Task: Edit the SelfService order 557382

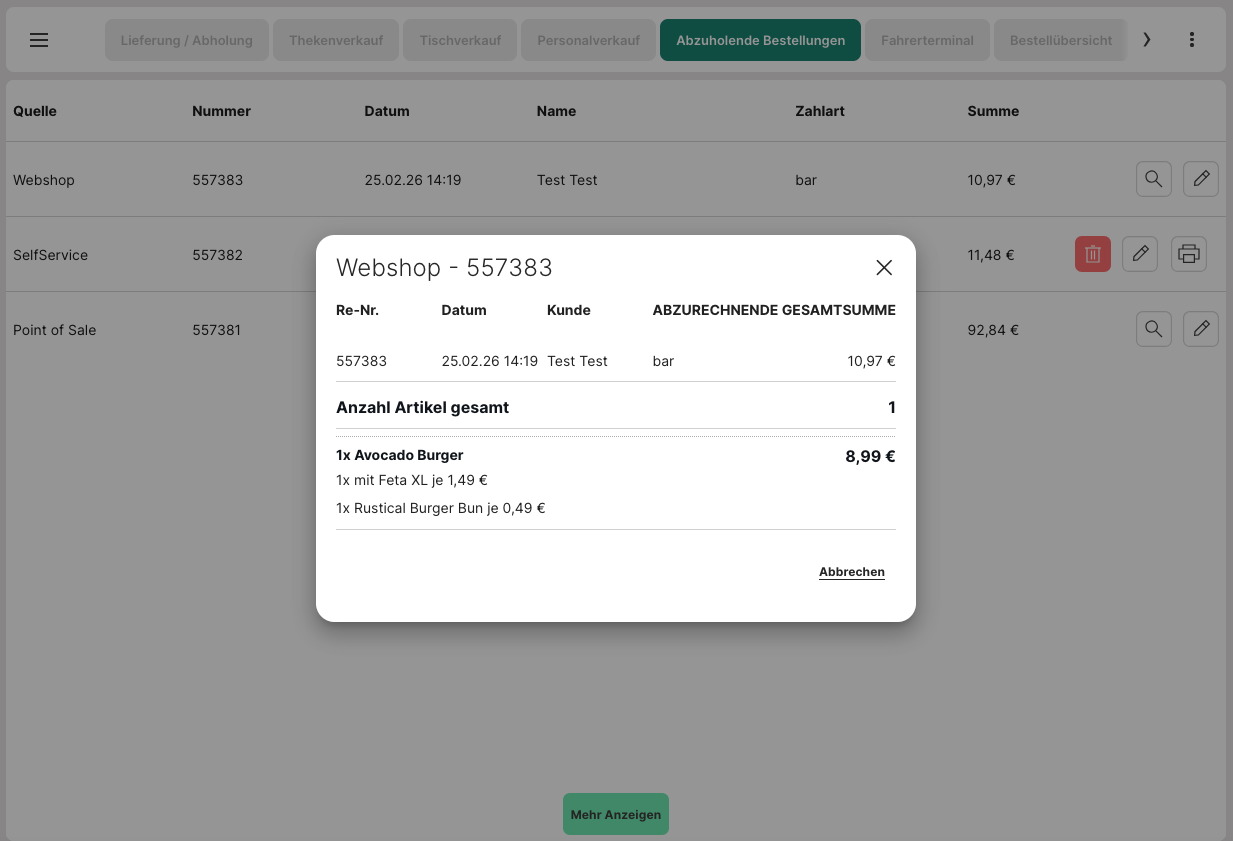Action: (1139, 255)
